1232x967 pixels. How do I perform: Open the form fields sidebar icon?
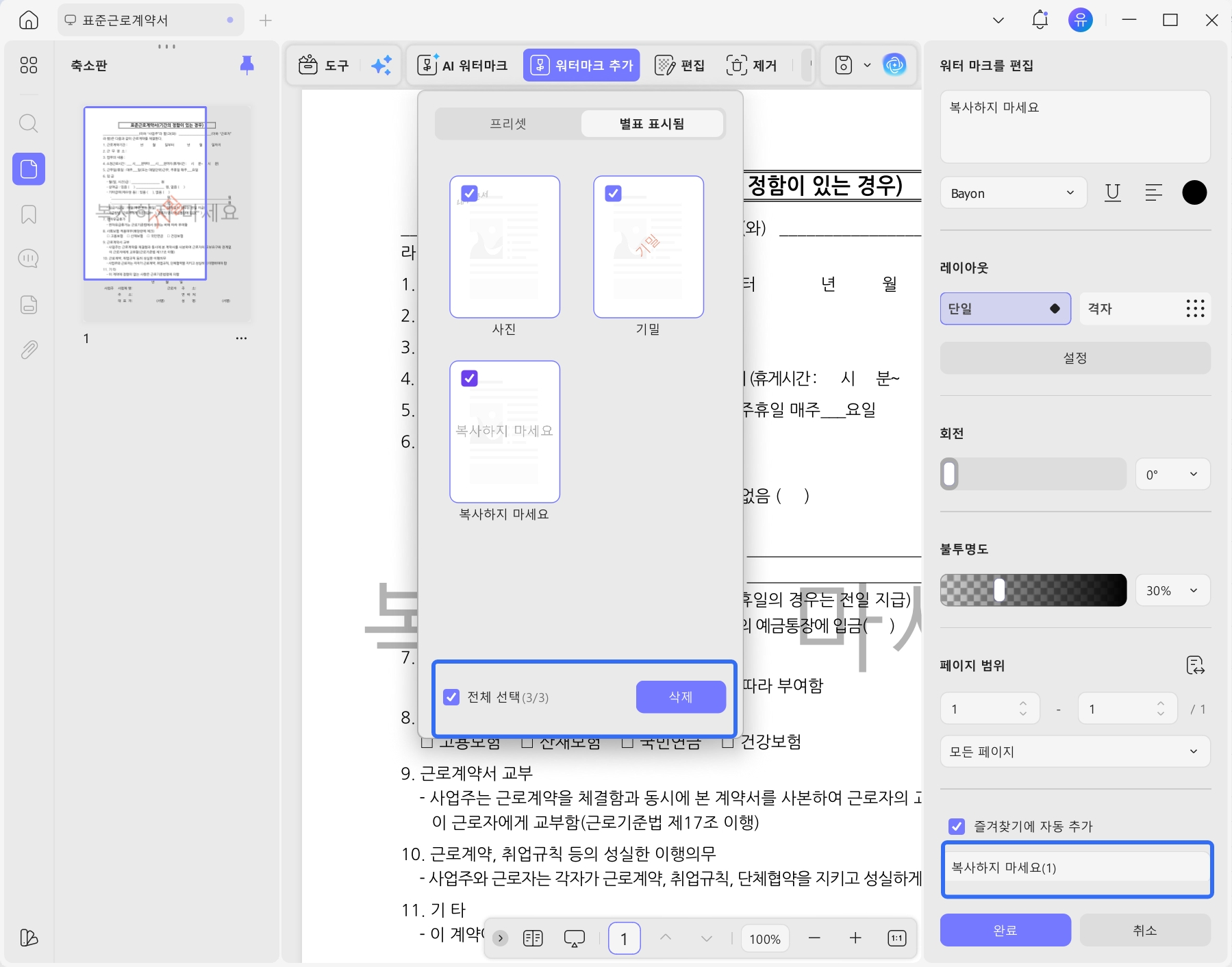coord(29,305)
